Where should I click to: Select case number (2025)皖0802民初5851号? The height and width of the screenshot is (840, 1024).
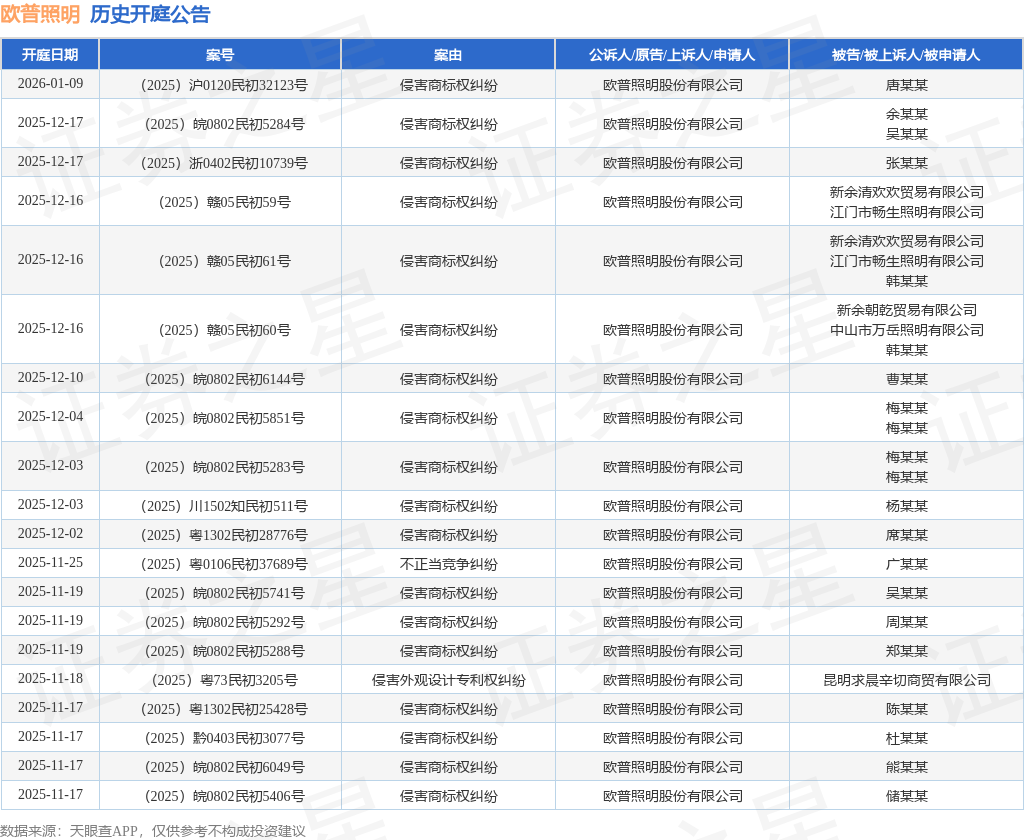[x=220, y=419]
